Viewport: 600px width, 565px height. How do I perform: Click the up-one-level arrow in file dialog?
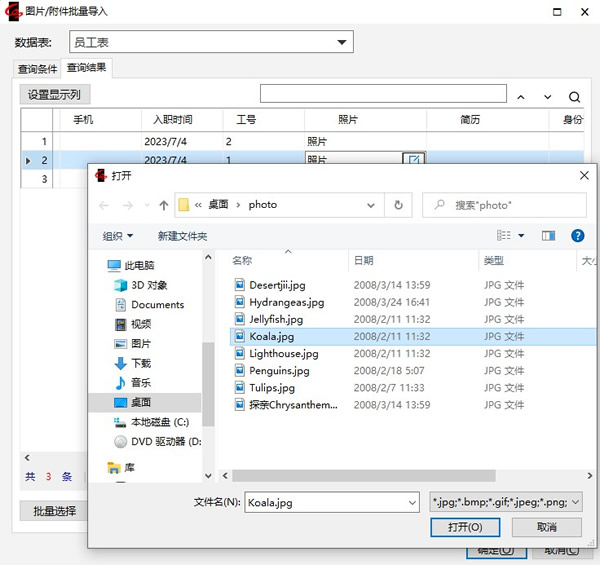[163, 205]
